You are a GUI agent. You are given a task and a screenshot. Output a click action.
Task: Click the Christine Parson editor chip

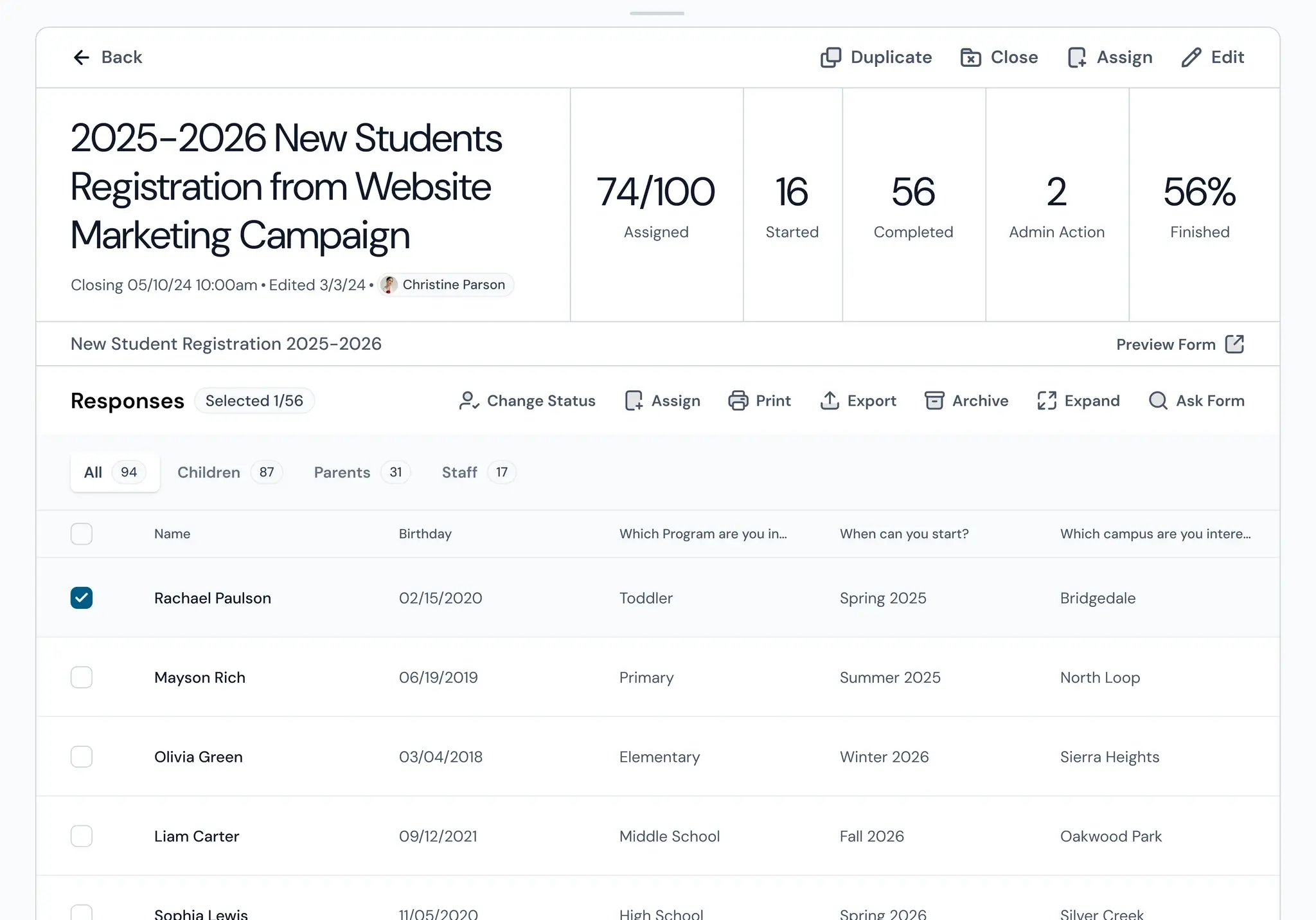tap(446, 285)
